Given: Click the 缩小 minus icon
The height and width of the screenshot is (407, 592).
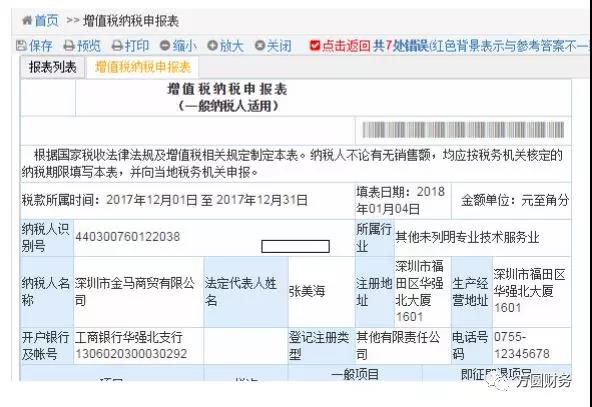Looking at the screenshot, I should pyautogui.click(x=165, y=46).
